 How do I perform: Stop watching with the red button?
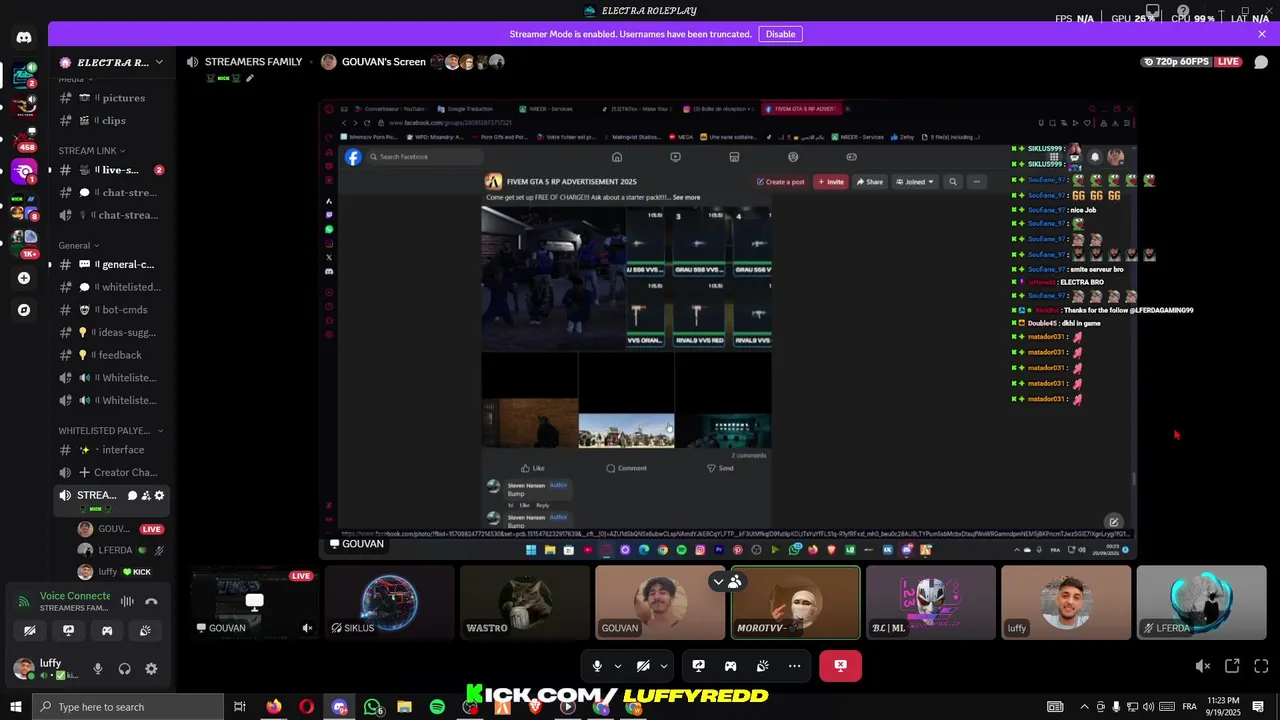(x=840, y=666)
